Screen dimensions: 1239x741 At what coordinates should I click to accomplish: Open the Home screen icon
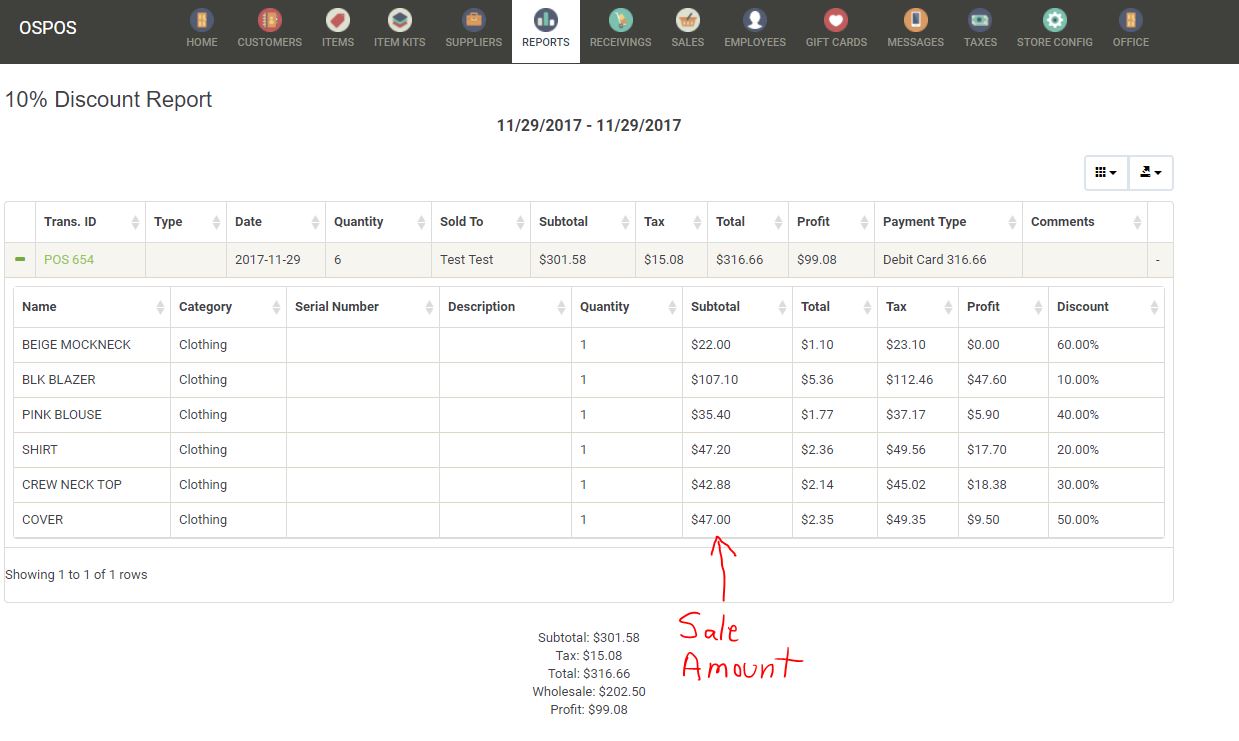click(x=202, y=22)
